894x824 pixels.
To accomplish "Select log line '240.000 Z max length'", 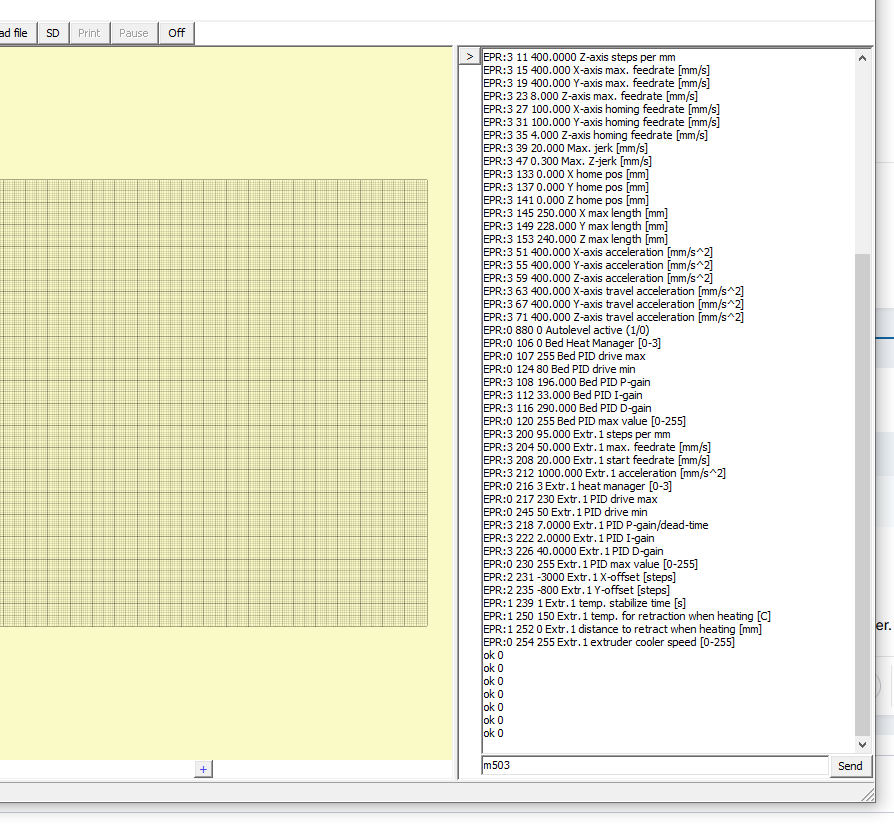I will pos(575,240).
